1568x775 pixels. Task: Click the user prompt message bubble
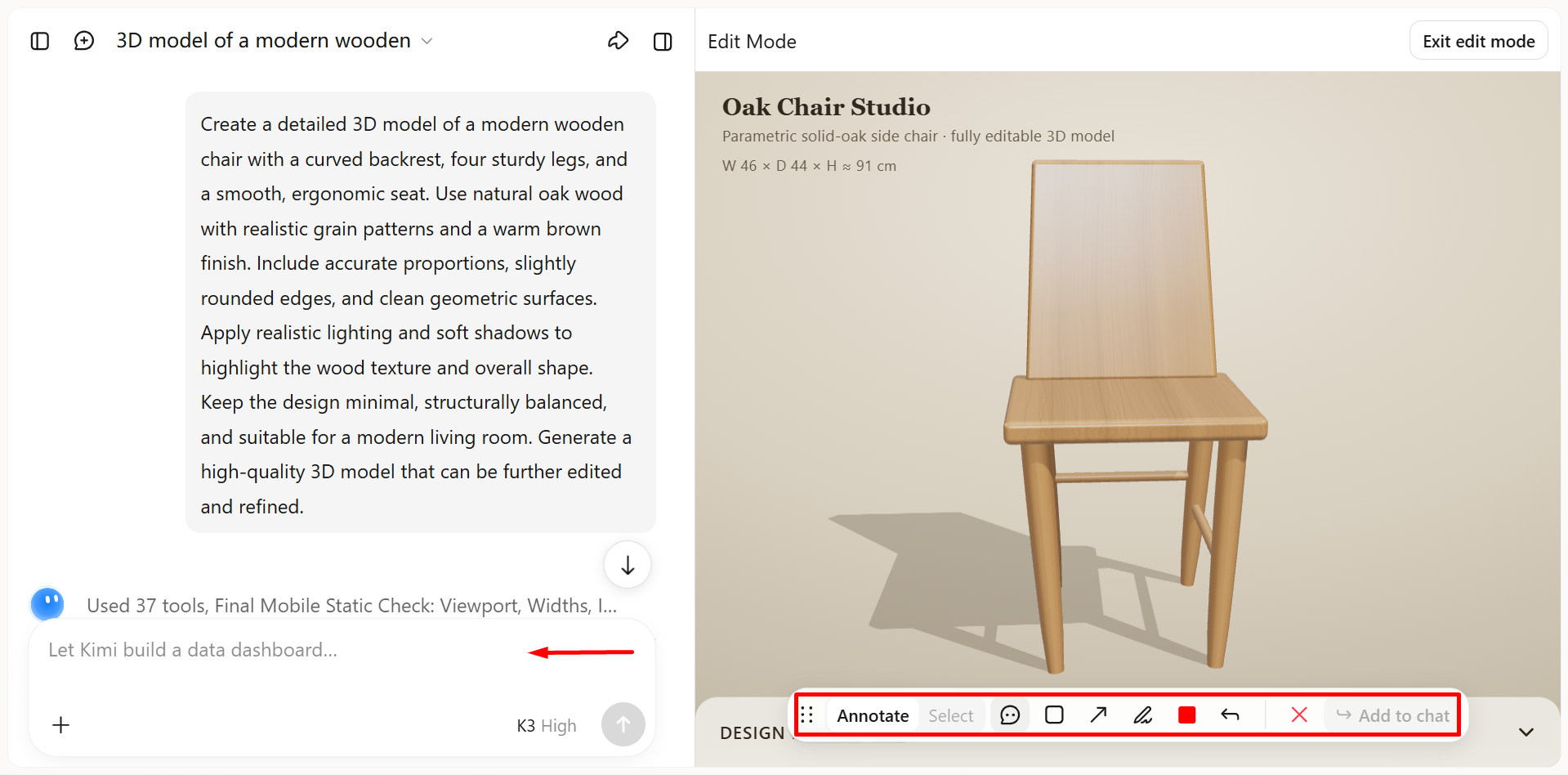click(420, 312)
